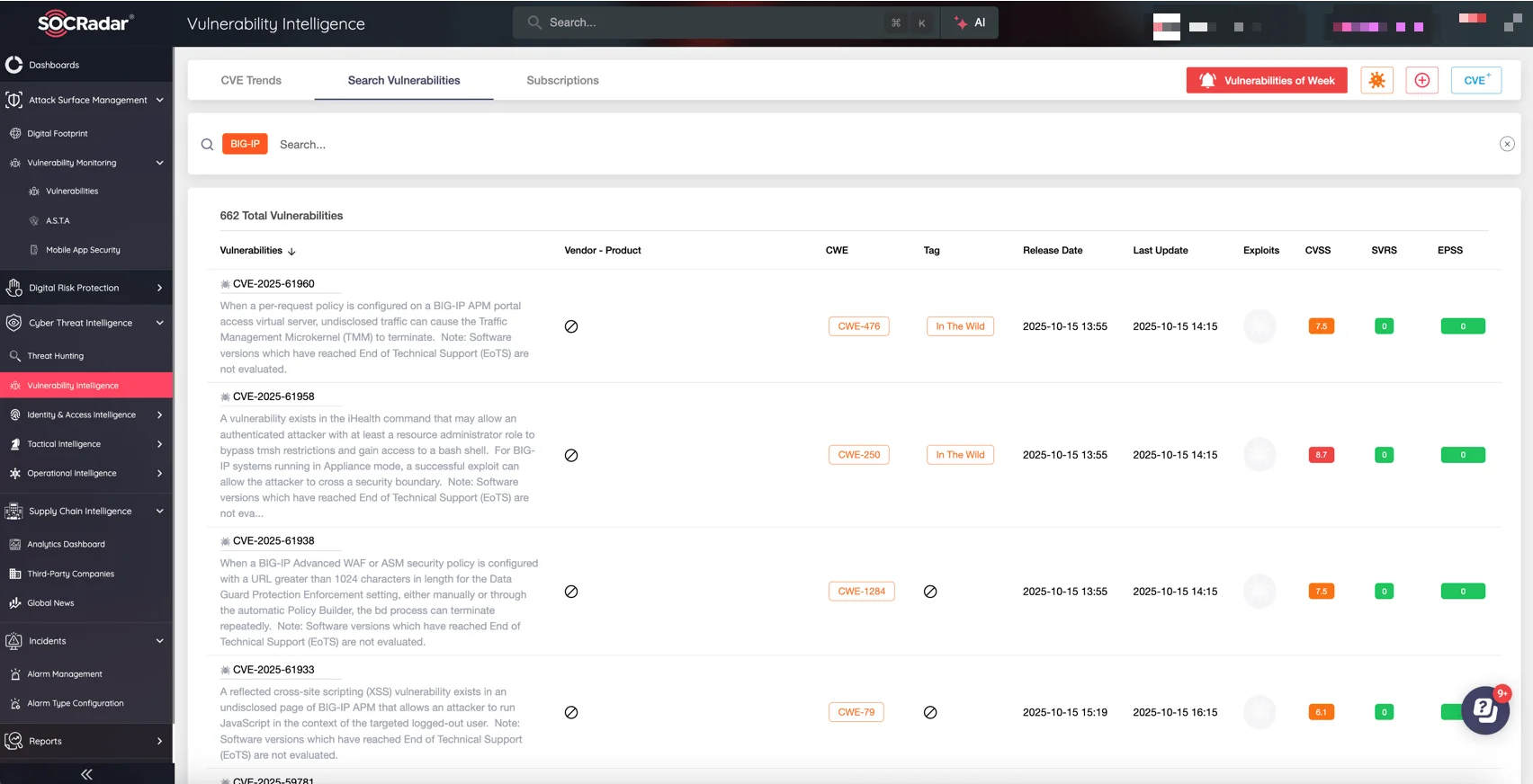Sort by the Vulnerabilities column arrow

[x=291, y=251]
